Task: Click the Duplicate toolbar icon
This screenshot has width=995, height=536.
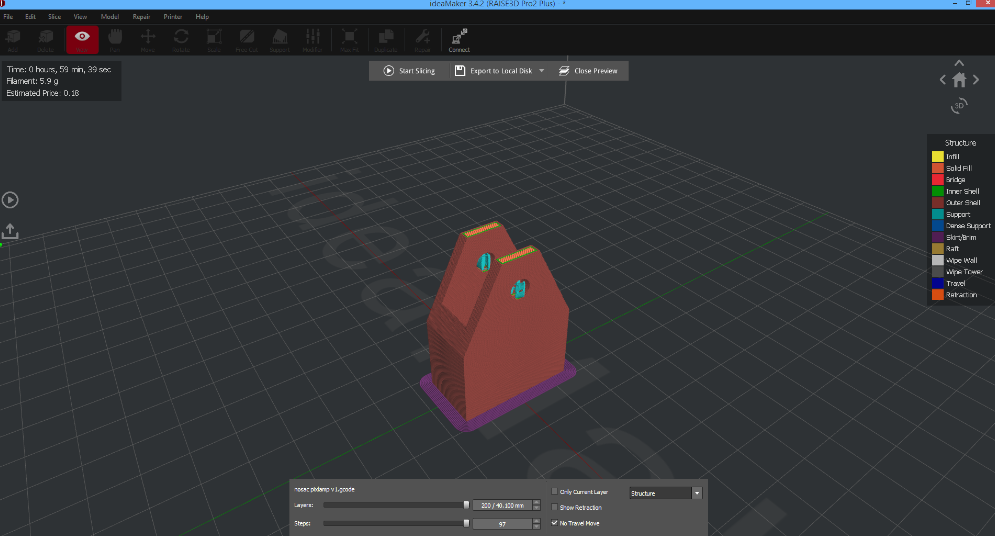Action: tap(386, 39)
